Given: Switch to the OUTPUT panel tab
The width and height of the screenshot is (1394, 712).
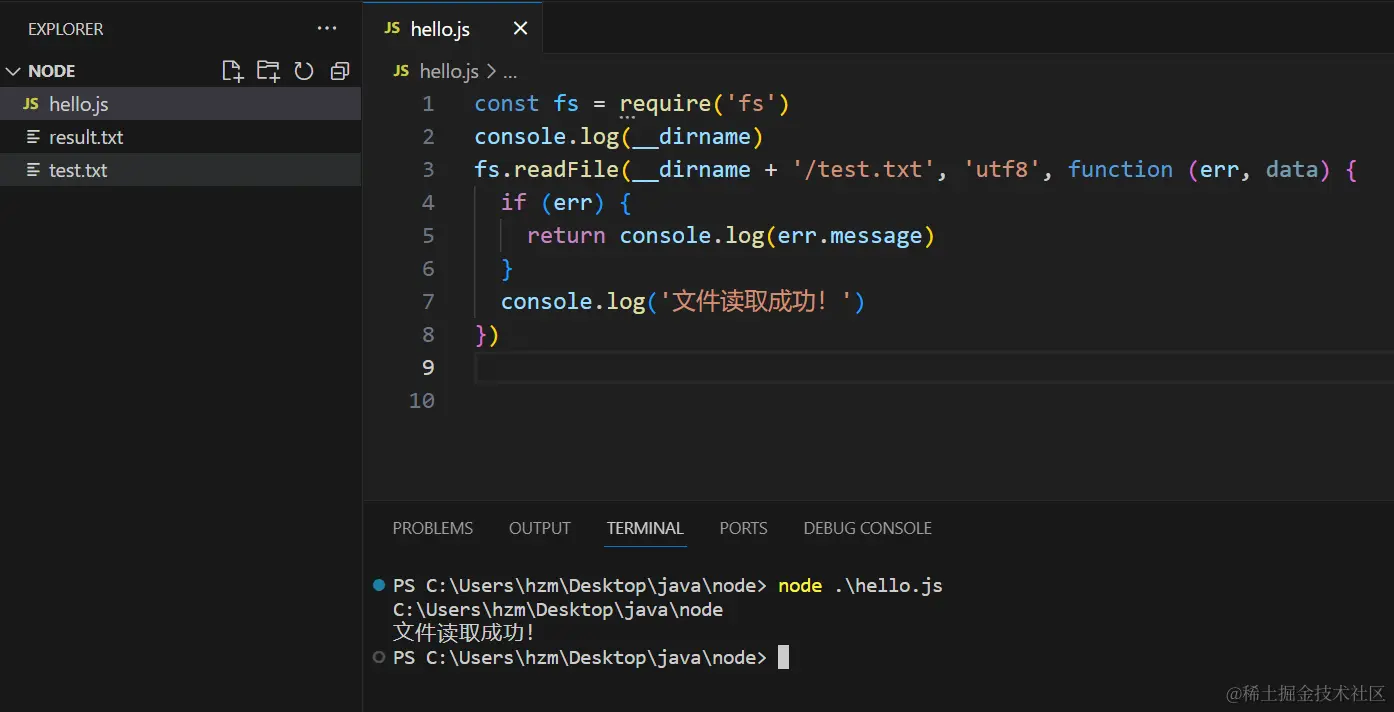Looking at the screenshot, I should point(540,528).
